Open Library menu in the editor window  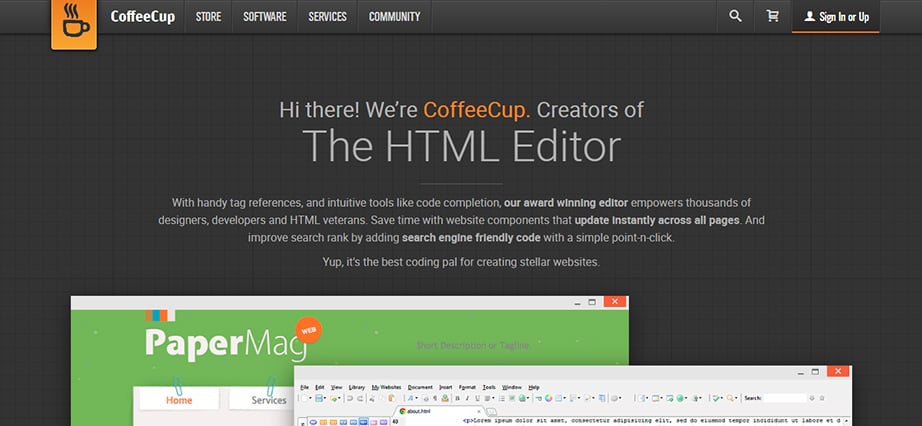357,387
